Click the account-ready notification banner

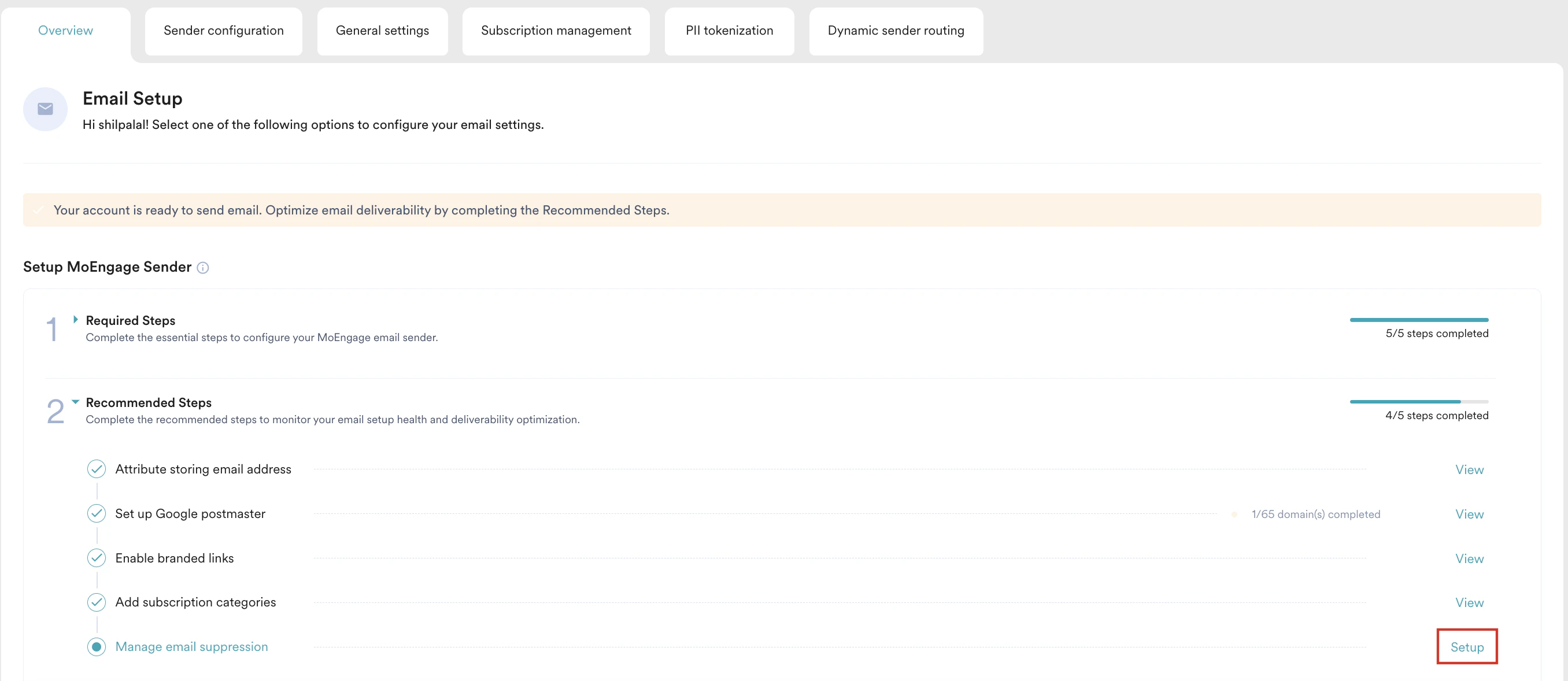point(784,209)
